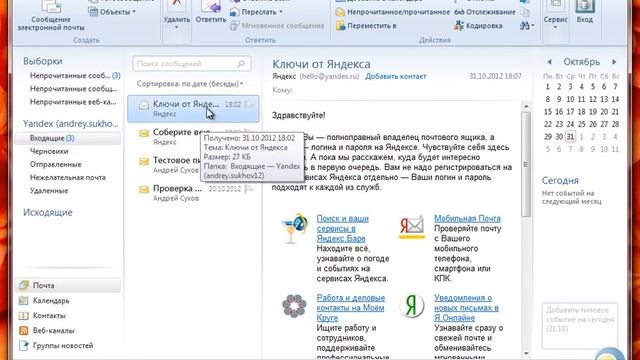Collapse the Выборки section header

point(43,61)
